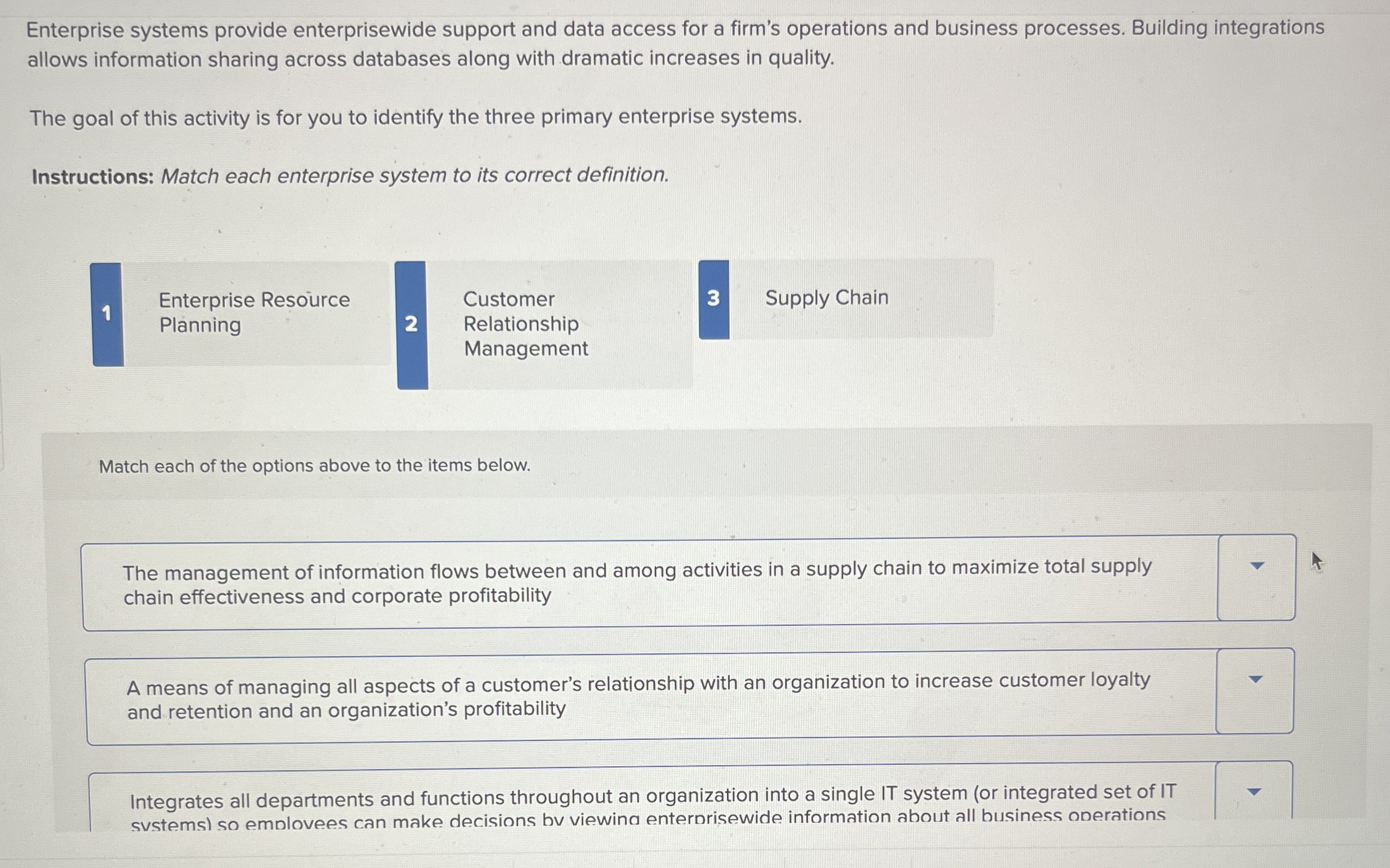Select the Enterprise Resource Planning option tile
Screen dimensions: 1390x868
coord(247,313)
